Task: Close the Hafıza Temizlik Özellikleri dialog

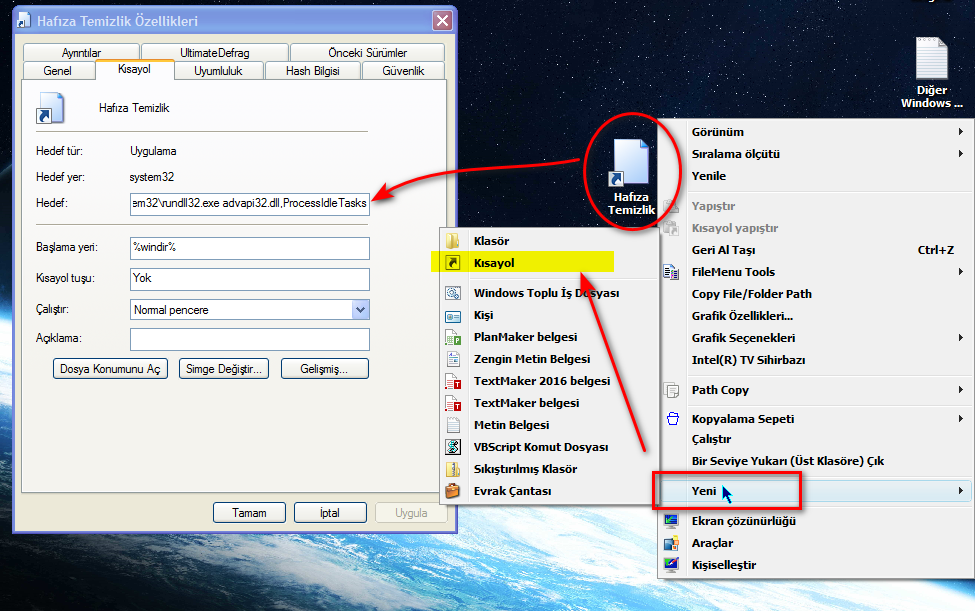Action: pos(442,21)
